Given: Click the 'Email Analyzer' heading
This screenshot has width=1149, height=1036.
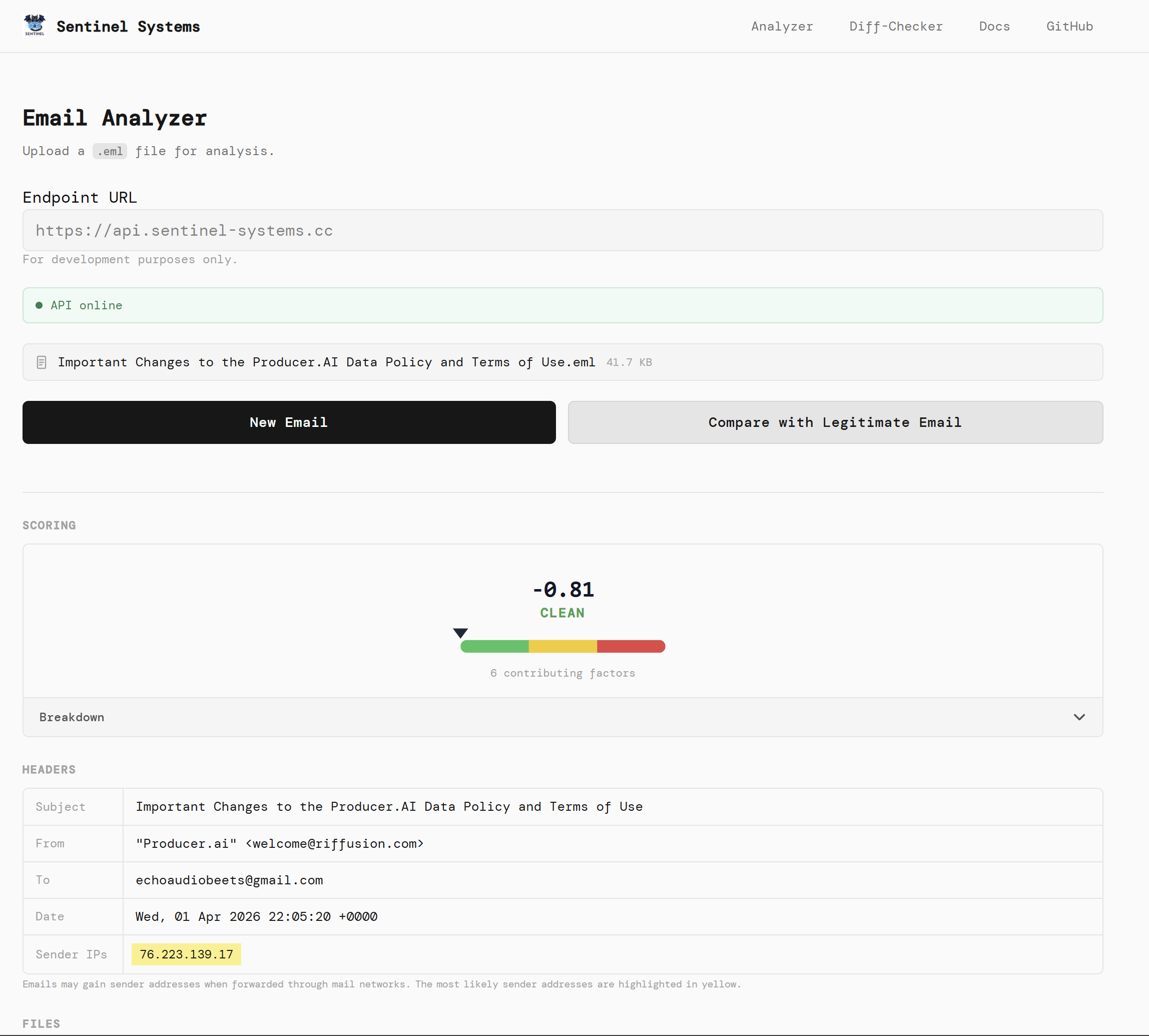Looking at the screenshot, I should click(115, 119).
